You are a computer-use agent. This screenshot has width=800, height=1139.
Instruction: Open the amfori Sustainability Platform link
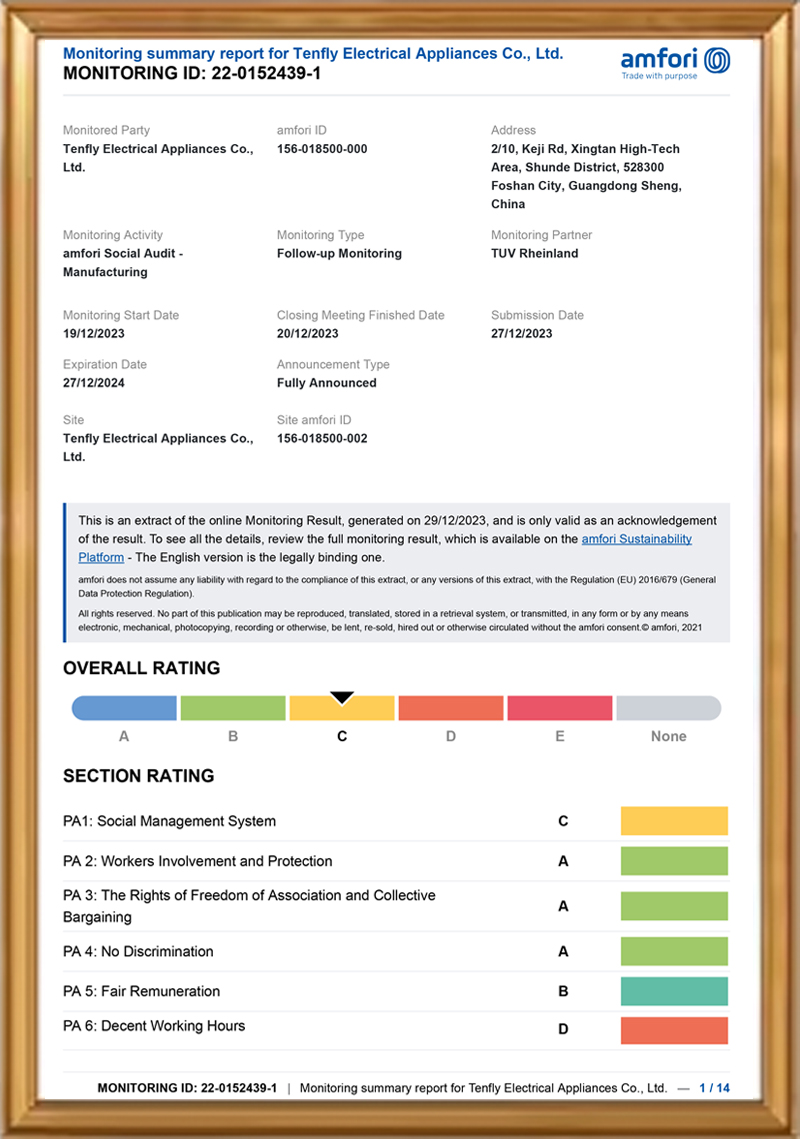(636, 539)
